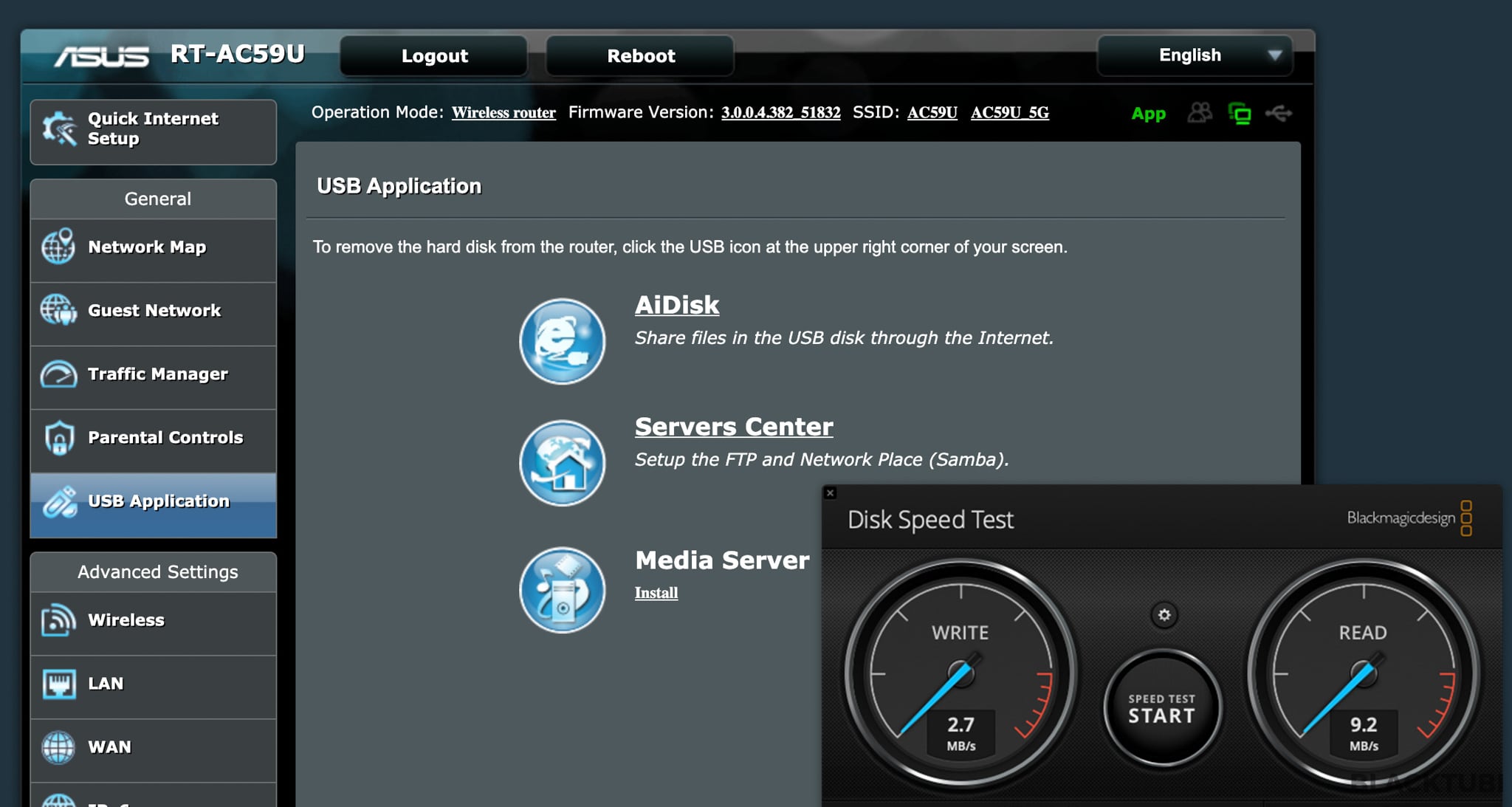Click the AC59U SSID link
This screenshot has width=1512, height=807.
(932, 112)
